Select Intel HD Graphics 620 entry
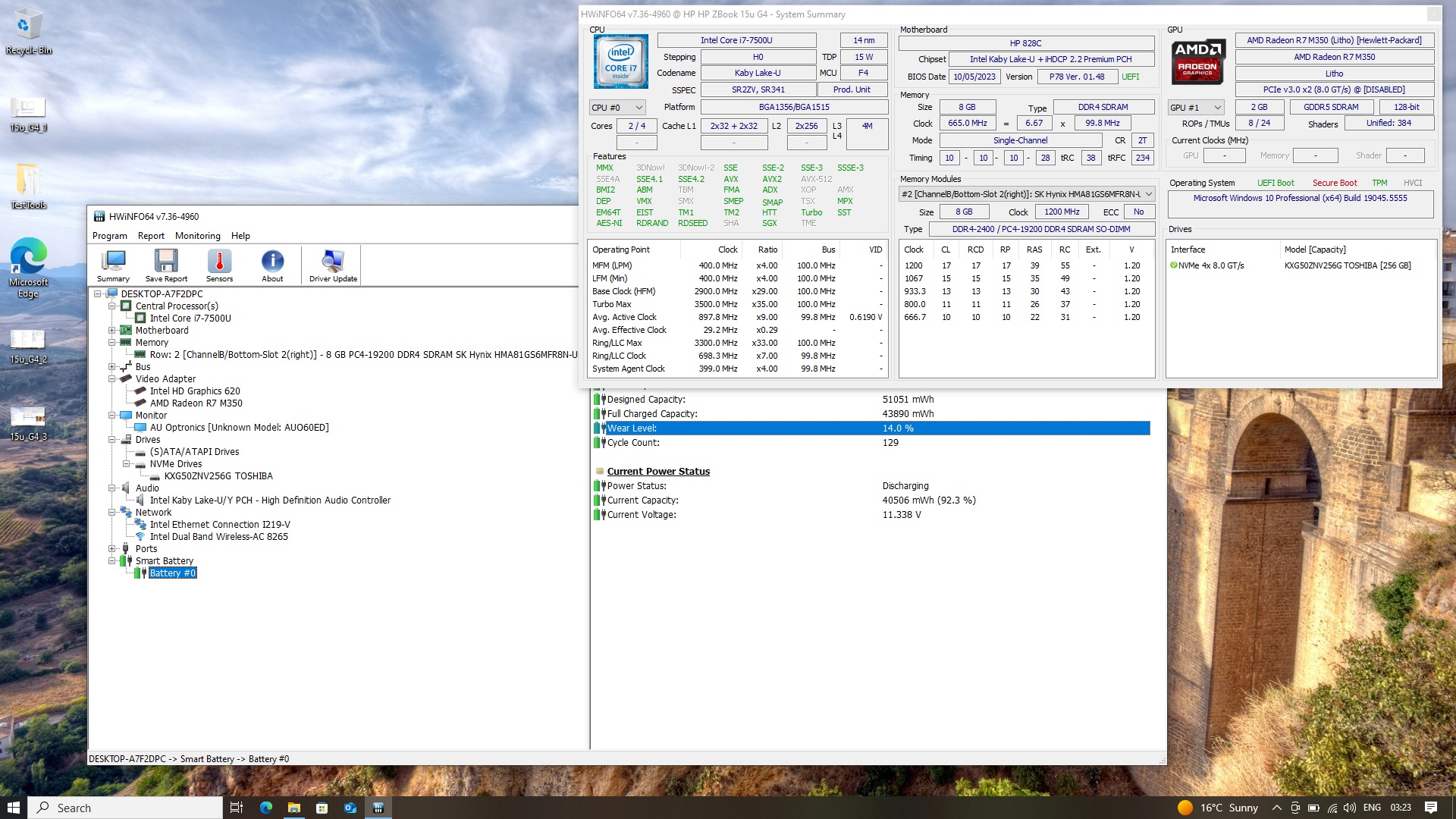 click(x=195, y=391)
